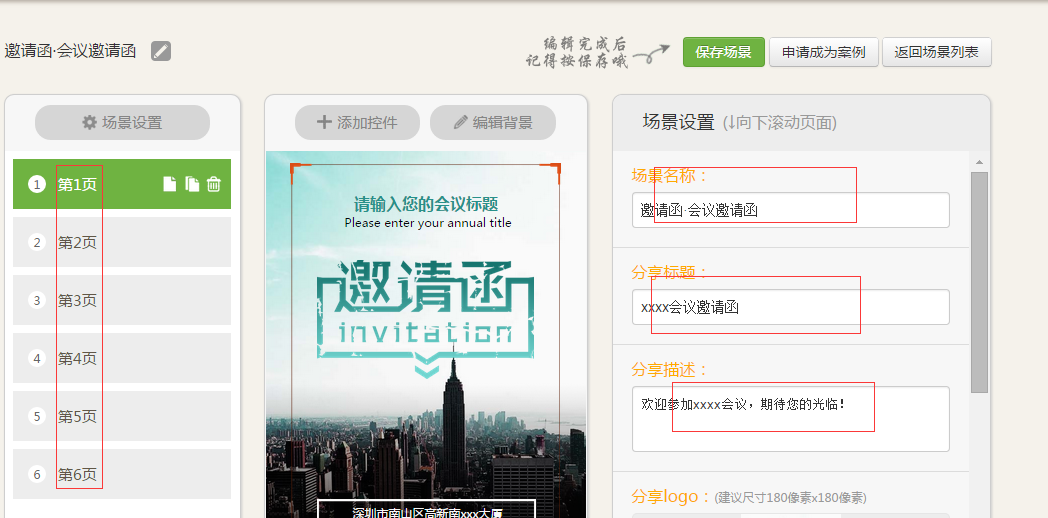
Task: Click the 深圳市南山区 address box on canvas
Action: coord(426,509)
